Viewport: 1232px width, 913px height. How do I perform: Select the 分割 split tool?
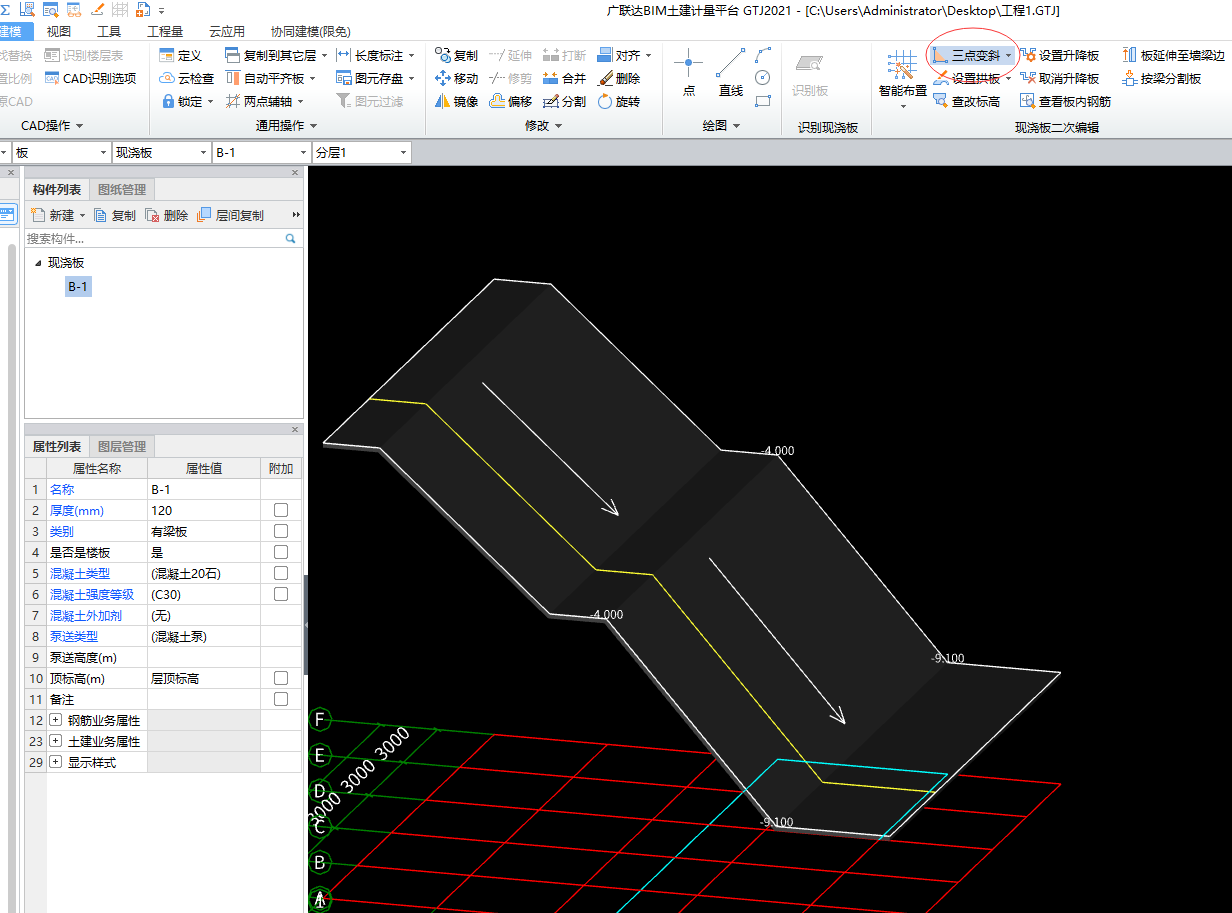click(x=564, y=101)
